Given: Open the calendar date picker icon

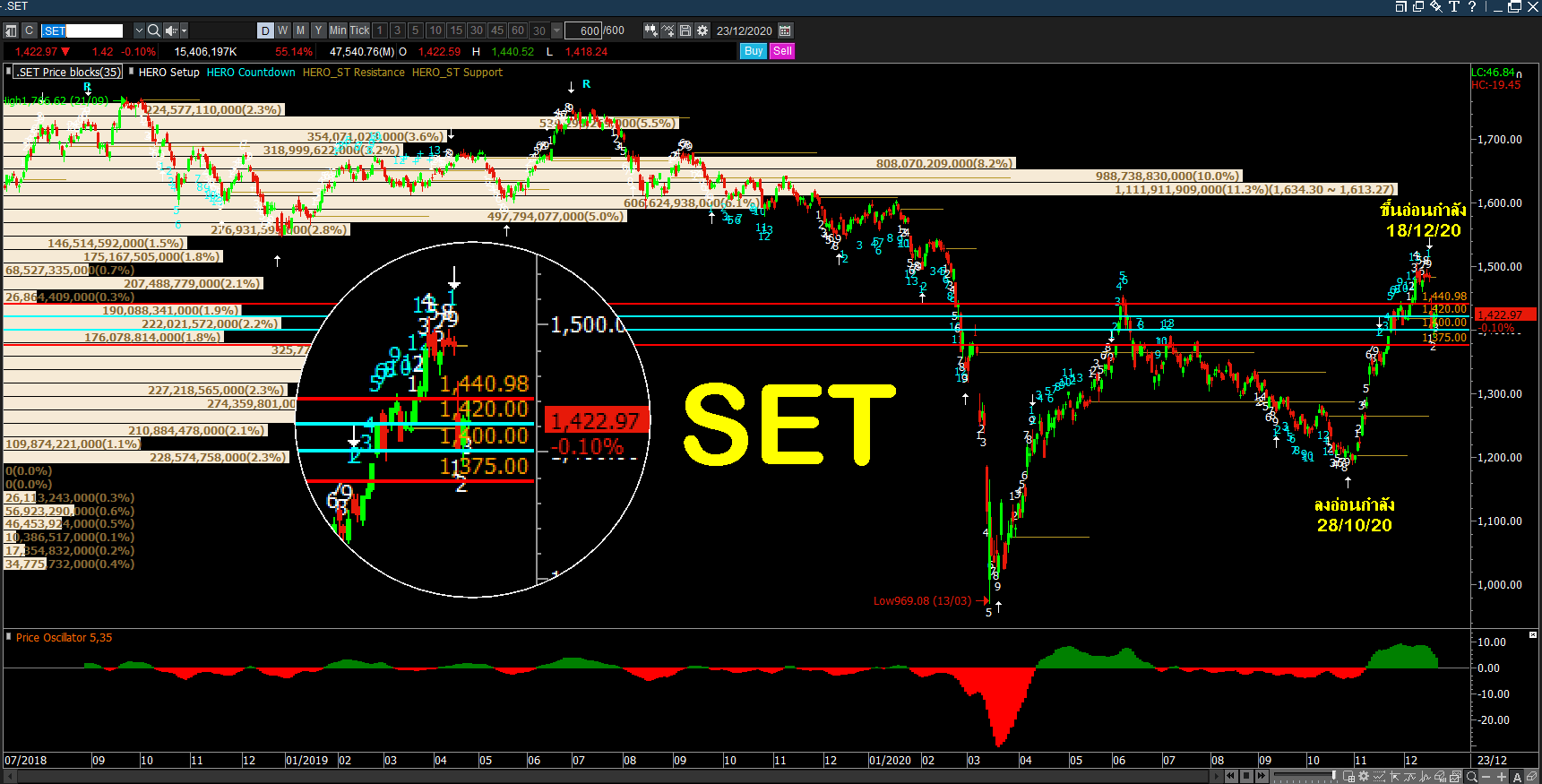Looking at the screenshot, I should click(x=785, y=30).
